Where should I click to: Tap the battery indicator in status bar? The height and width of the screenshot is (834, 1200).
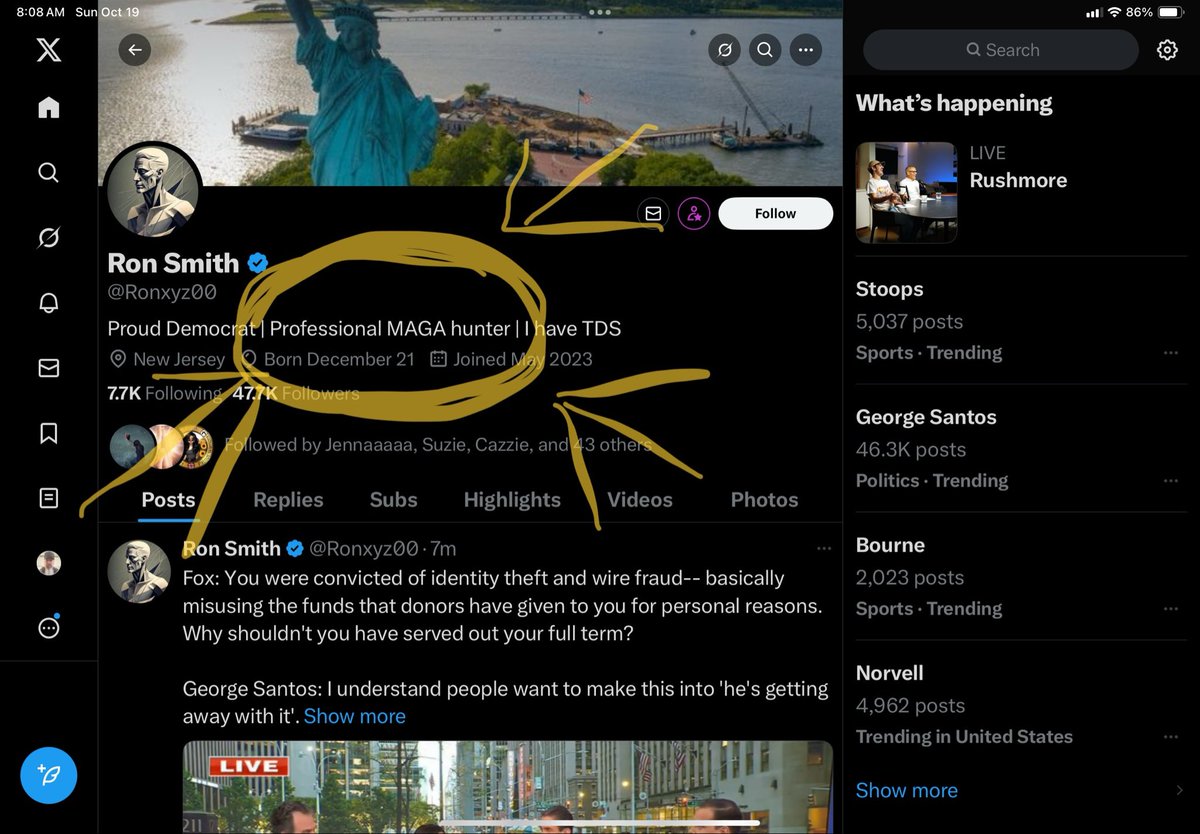(1170, 12)
